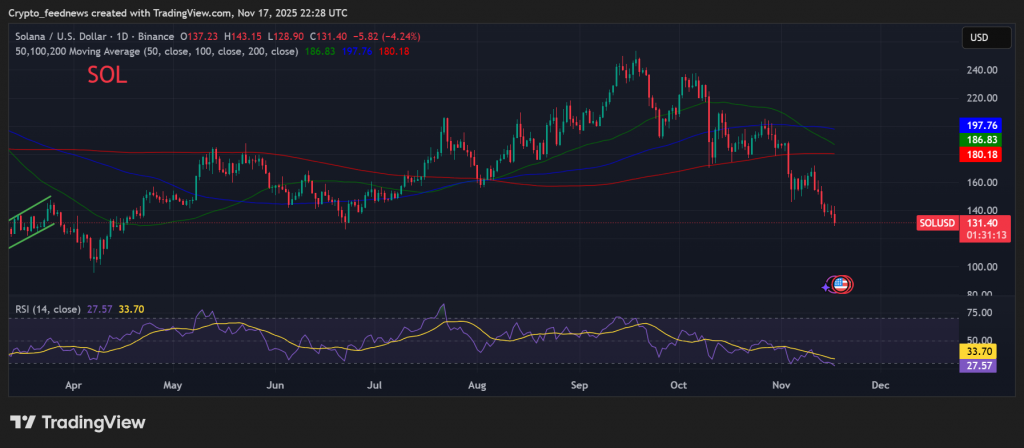The height and width of the screenshot is (448, 1024).
Task: Click the red SOL text annotation
Action: pos(107,77)
